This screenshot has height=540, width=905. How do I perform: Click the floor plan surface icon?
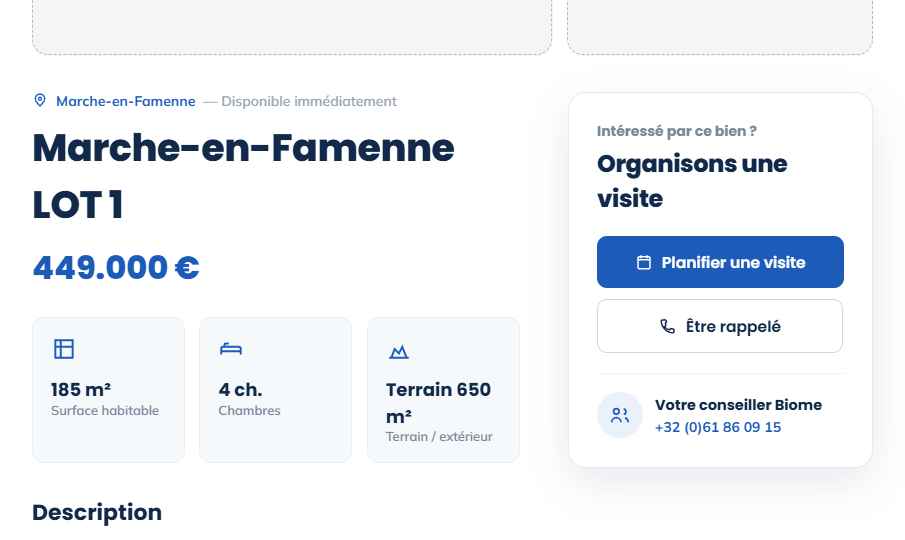pyautogui.click(x=64, y=349)
